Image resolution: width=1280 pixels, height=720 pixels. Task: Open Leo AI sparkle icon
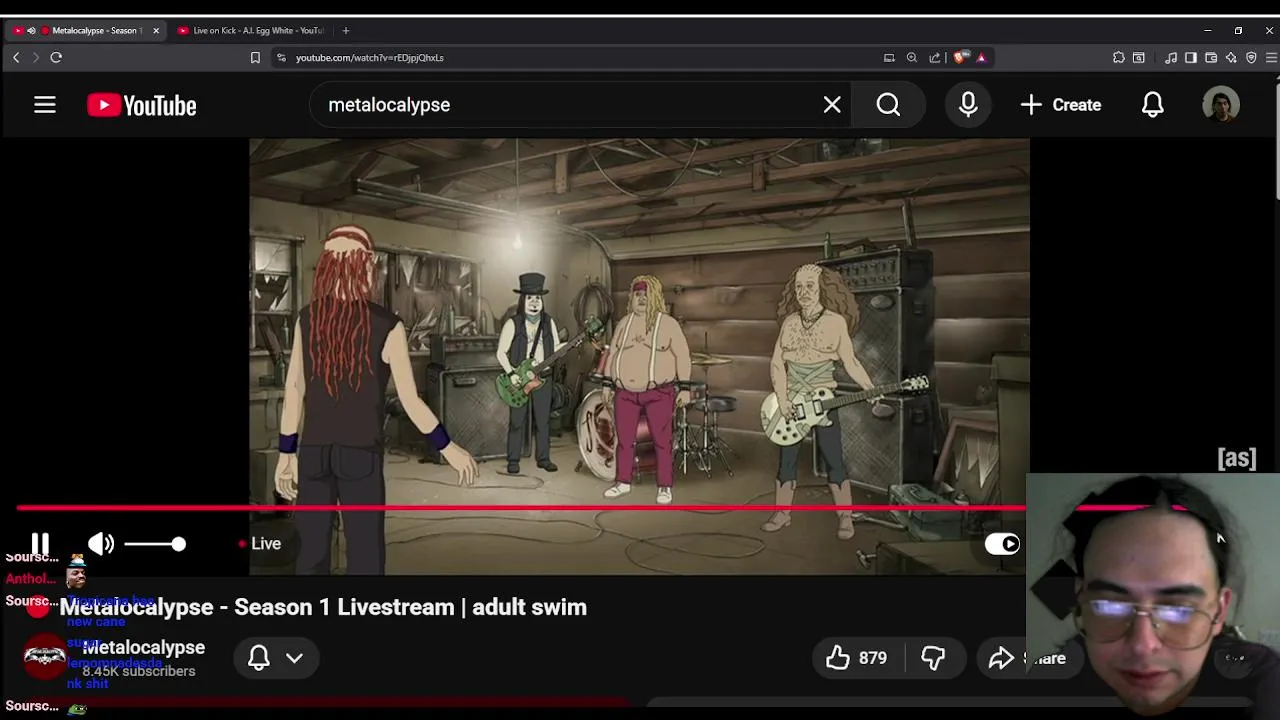point(1231,58)
